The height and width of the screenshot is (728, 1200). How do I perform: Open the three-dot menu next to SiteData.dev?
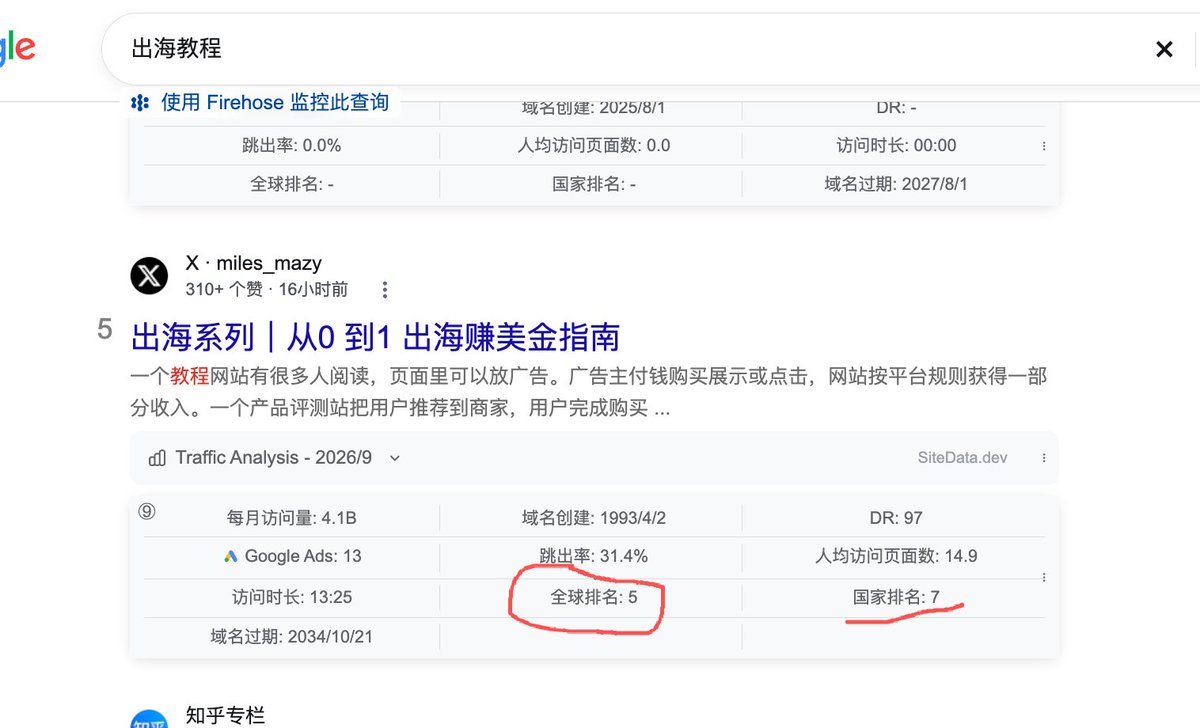1044,458
